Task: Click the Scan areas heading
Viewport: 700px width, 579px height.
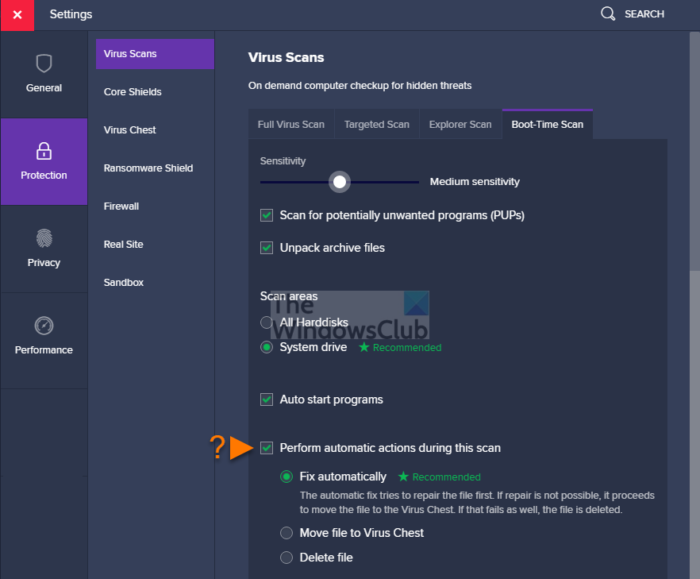Action: (289, 296)
